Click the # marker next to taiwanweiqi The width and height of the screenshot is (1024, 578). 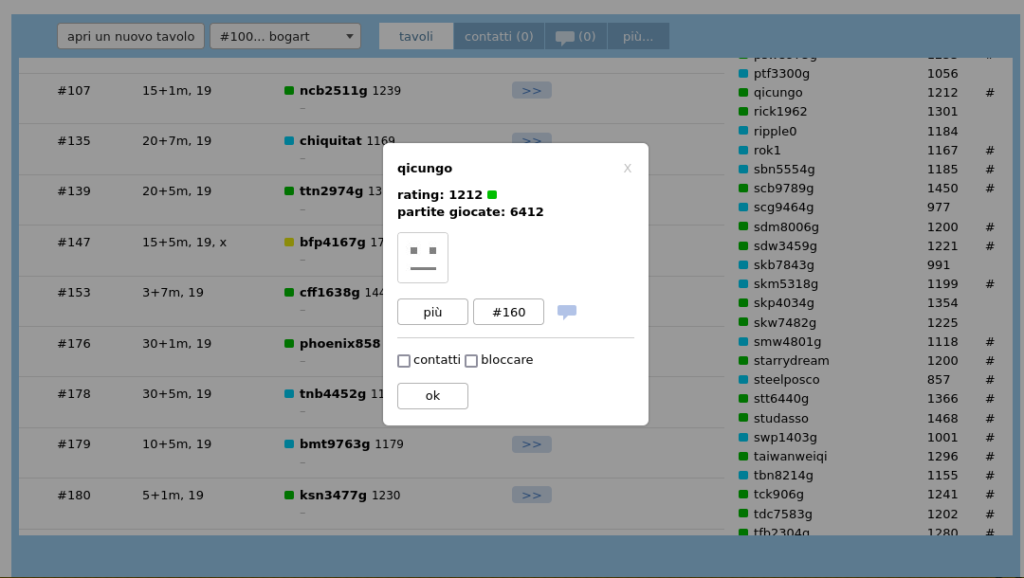tap(989, 456)
